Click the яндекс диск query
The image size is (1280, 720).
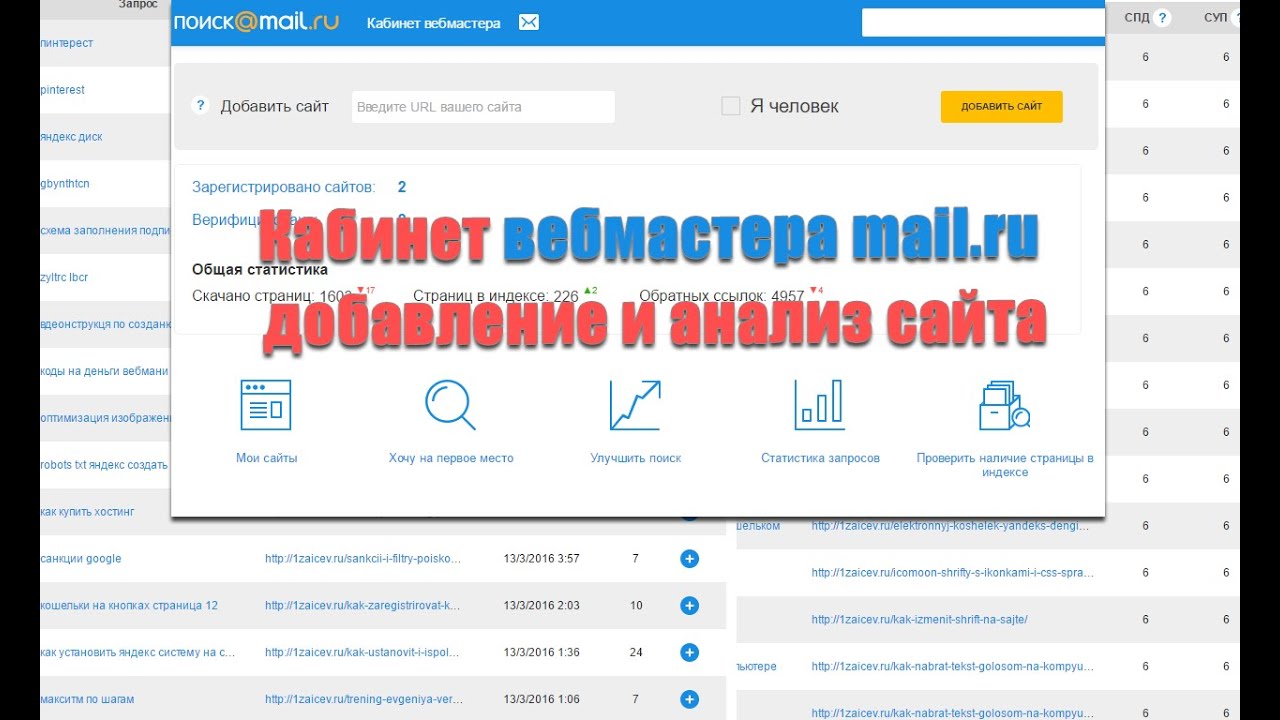point(71,136)
